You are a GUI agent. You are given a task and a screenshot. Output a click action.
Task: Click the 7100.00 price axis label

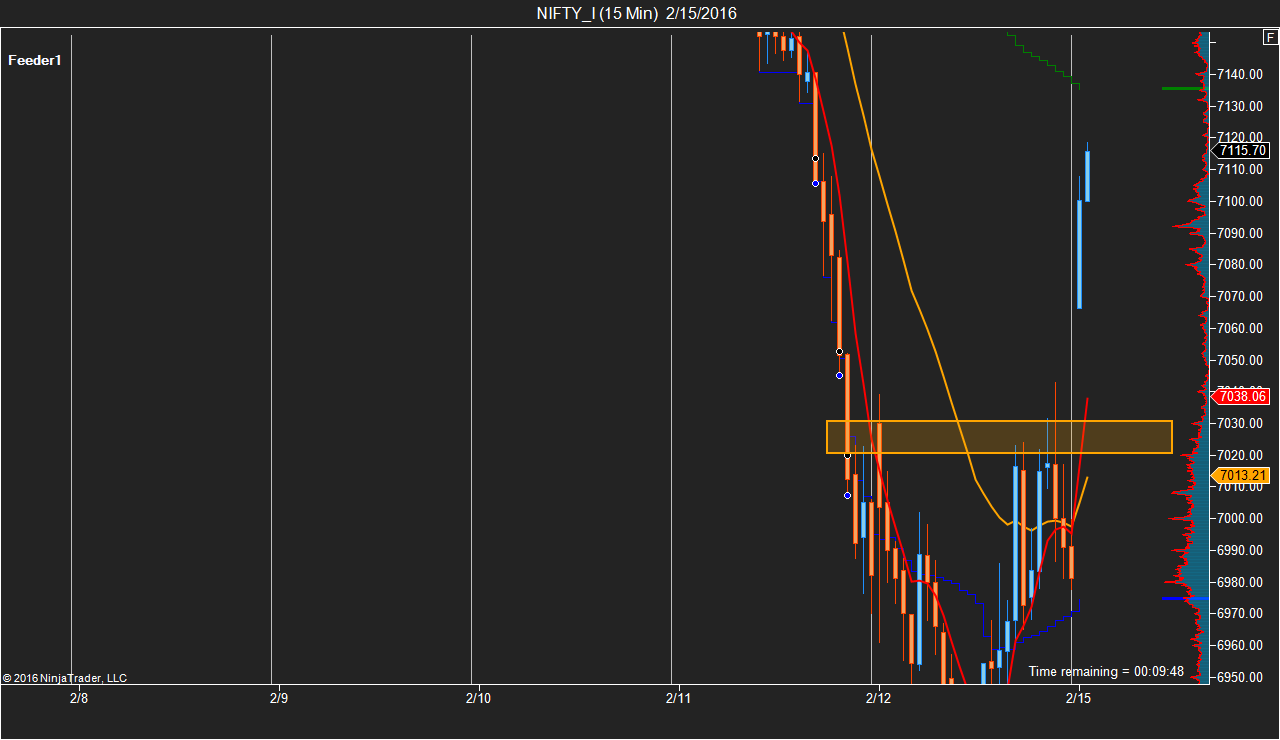pos(1240,201)
